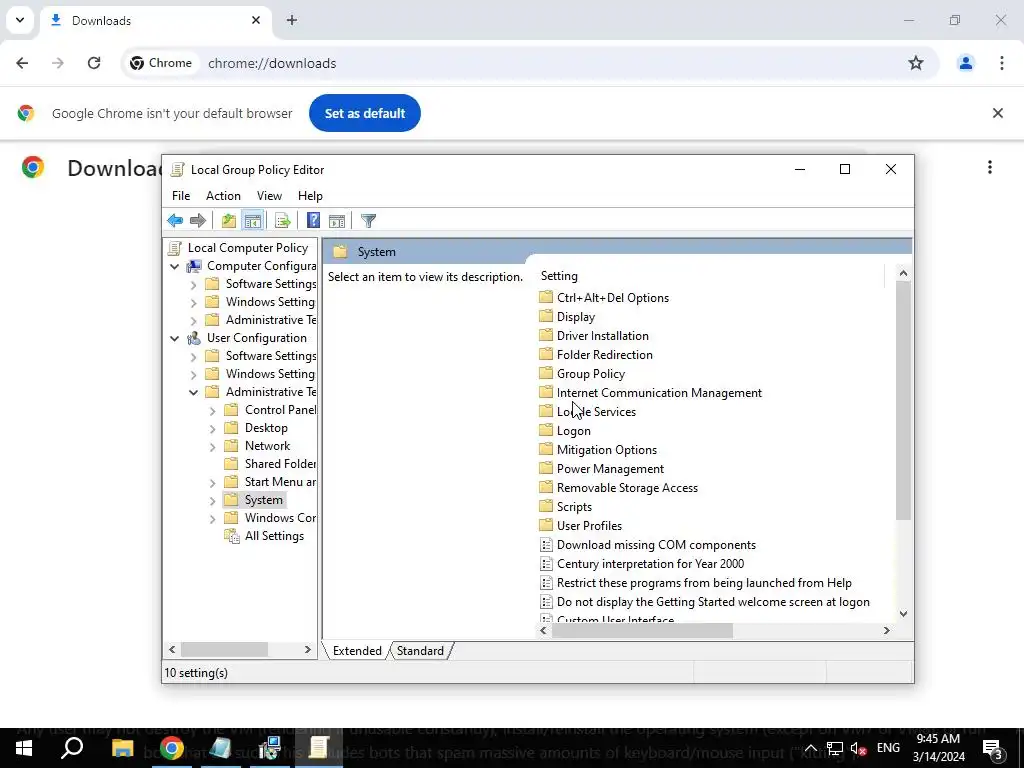Open the taskbar Search magnifier
This screenshot has width=1024, height=768.
72,748
